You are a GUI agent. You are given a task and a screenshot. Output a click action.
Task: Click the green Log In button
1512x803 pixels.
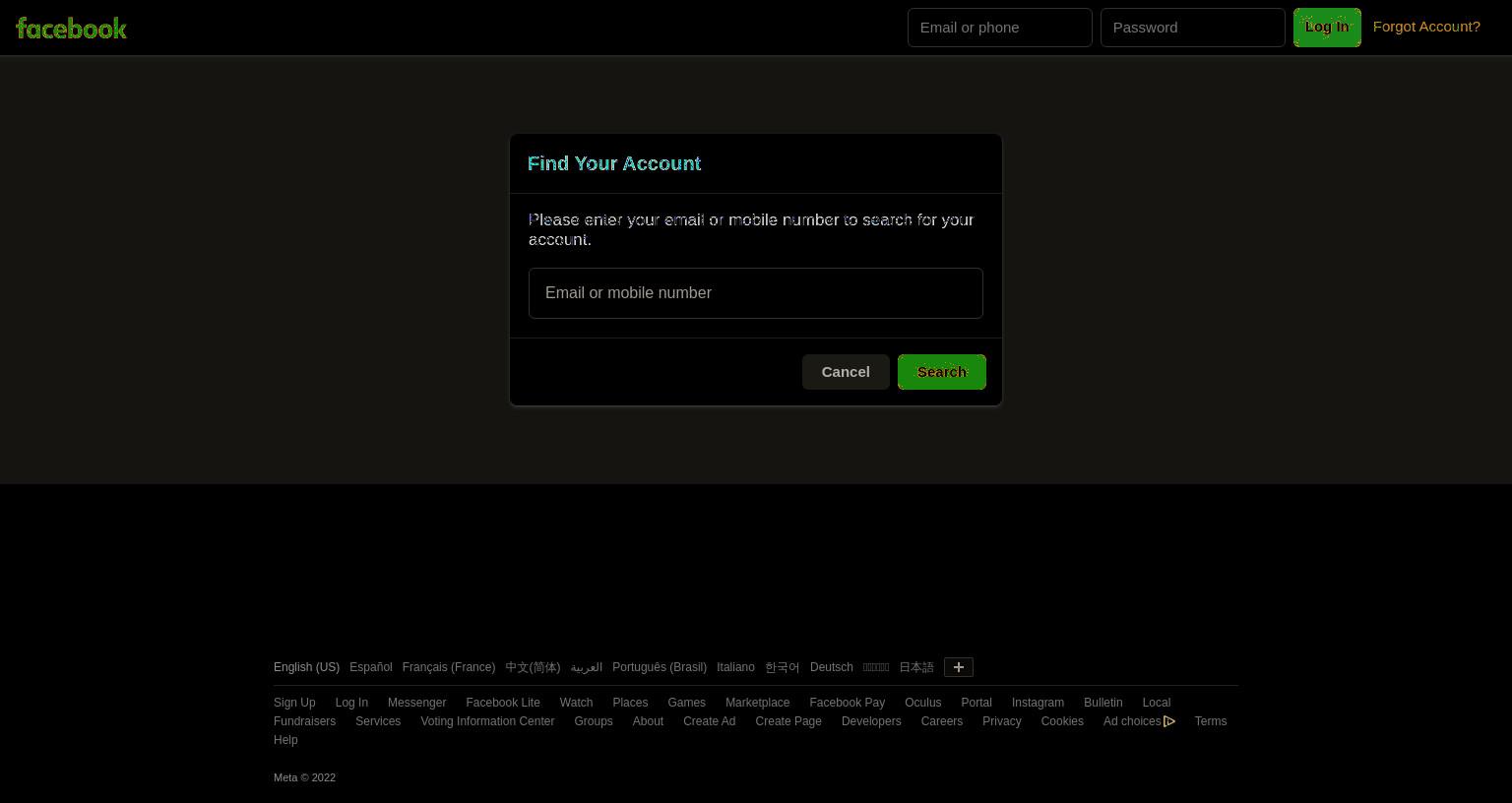(1327, 28)
